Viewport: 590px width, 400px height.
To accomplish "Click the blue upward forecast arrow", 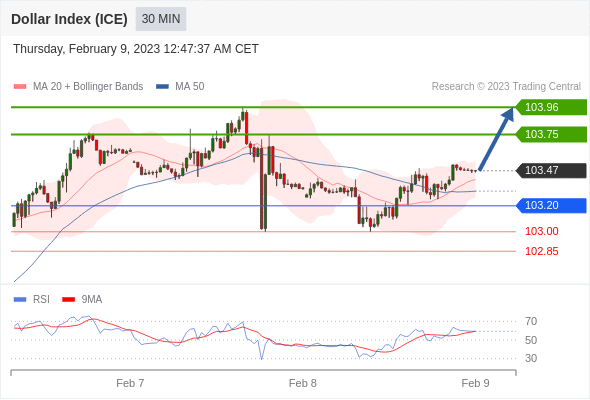I will pyautogui.click(x=496, y=139).
